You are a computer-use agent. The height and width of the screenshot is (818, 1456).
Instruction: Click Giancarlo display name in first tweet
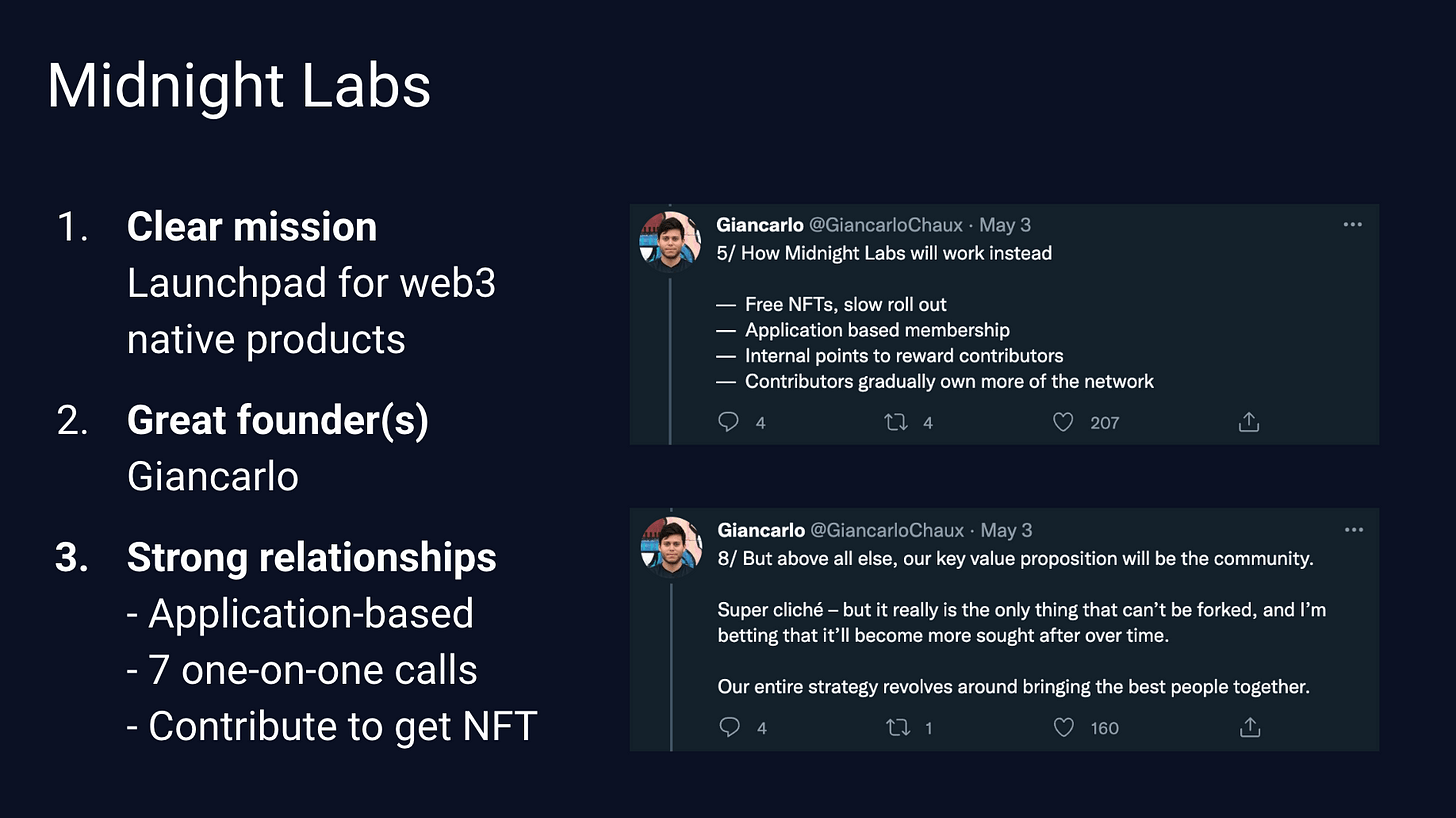click(760, 226)
